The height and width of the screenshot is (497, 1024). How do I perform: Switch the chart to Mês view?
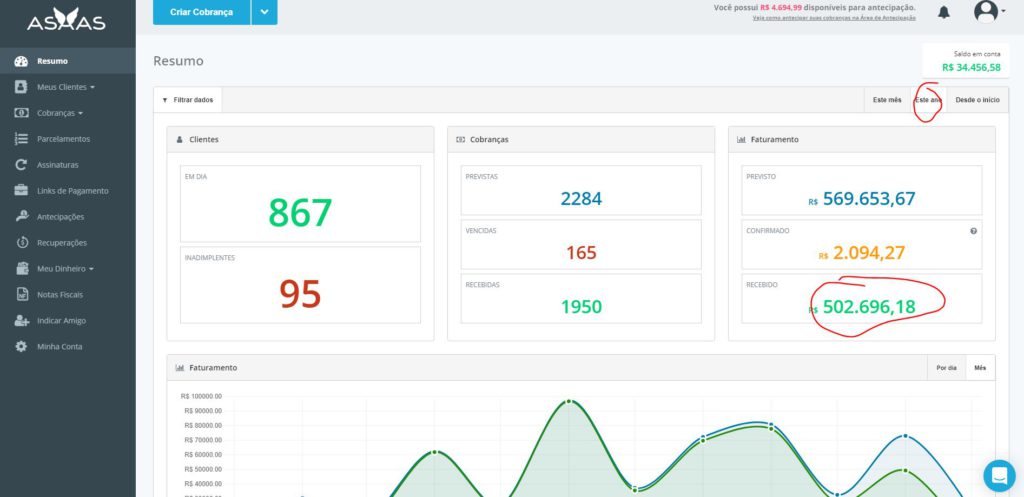(x=980, y=368)
